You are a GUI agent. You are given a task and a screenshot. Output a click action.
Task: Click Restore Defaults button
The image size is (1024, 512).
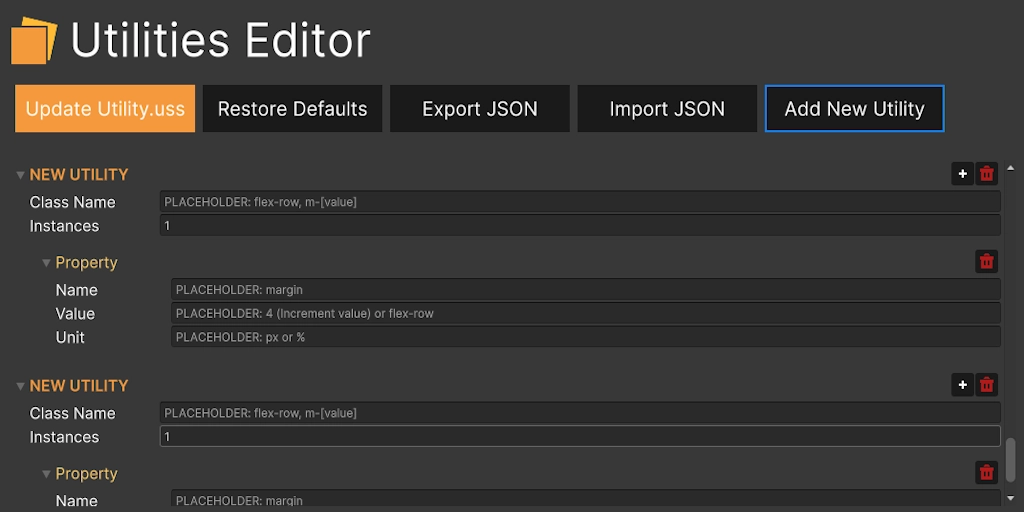point(292,109)
